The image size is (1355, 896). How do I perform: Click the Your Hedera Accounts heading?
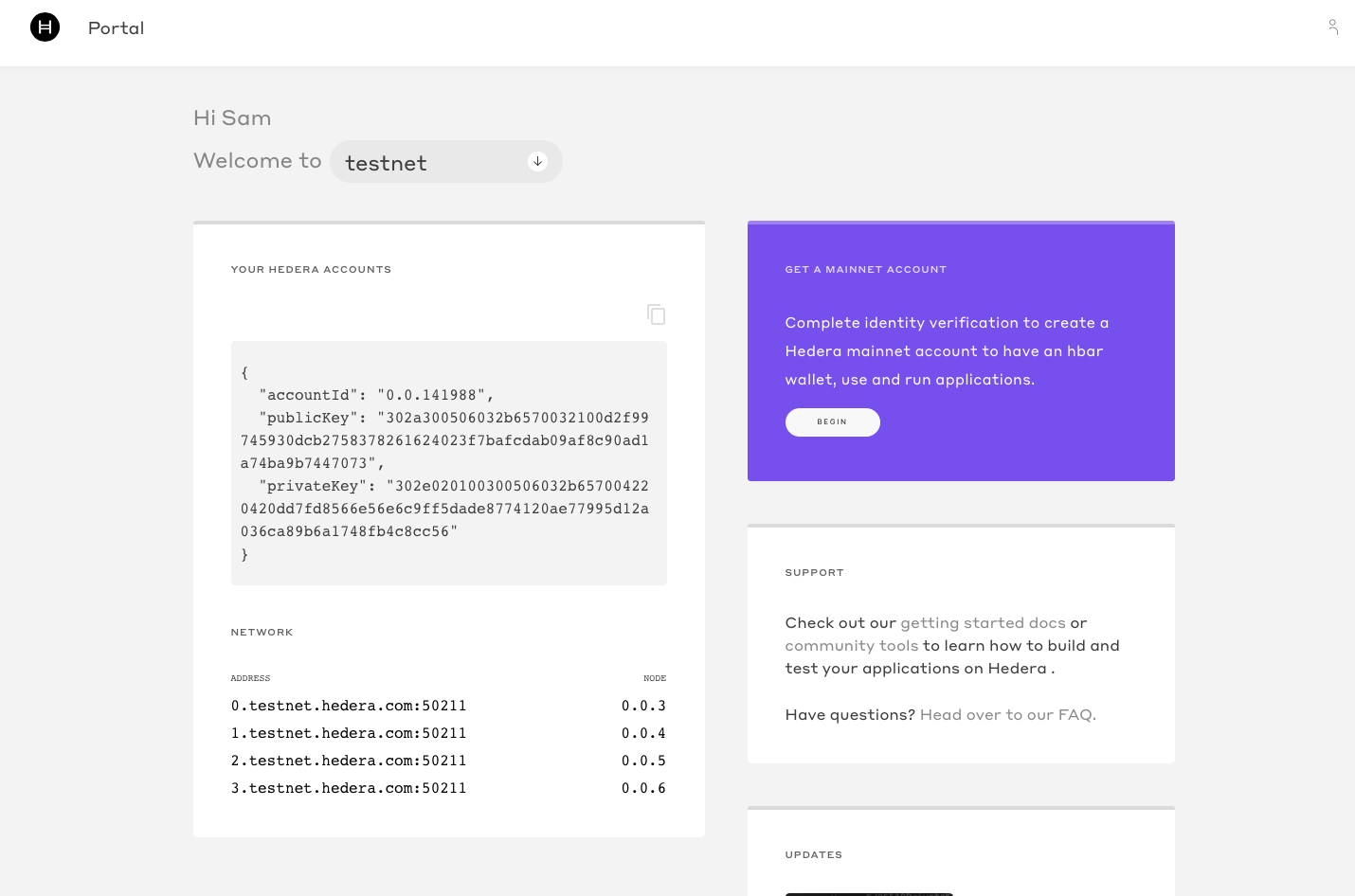311,270
